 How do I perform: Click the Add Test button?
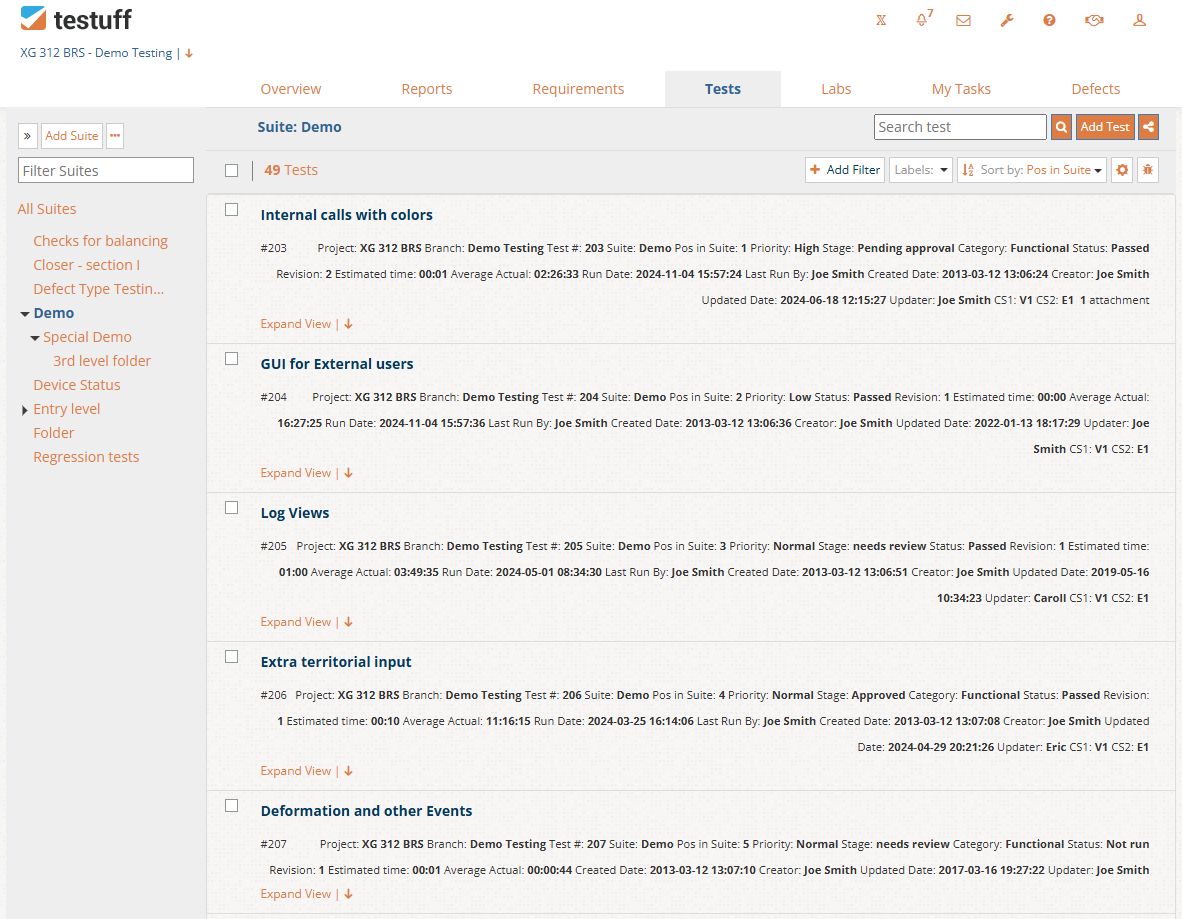tap(1104, 127)
